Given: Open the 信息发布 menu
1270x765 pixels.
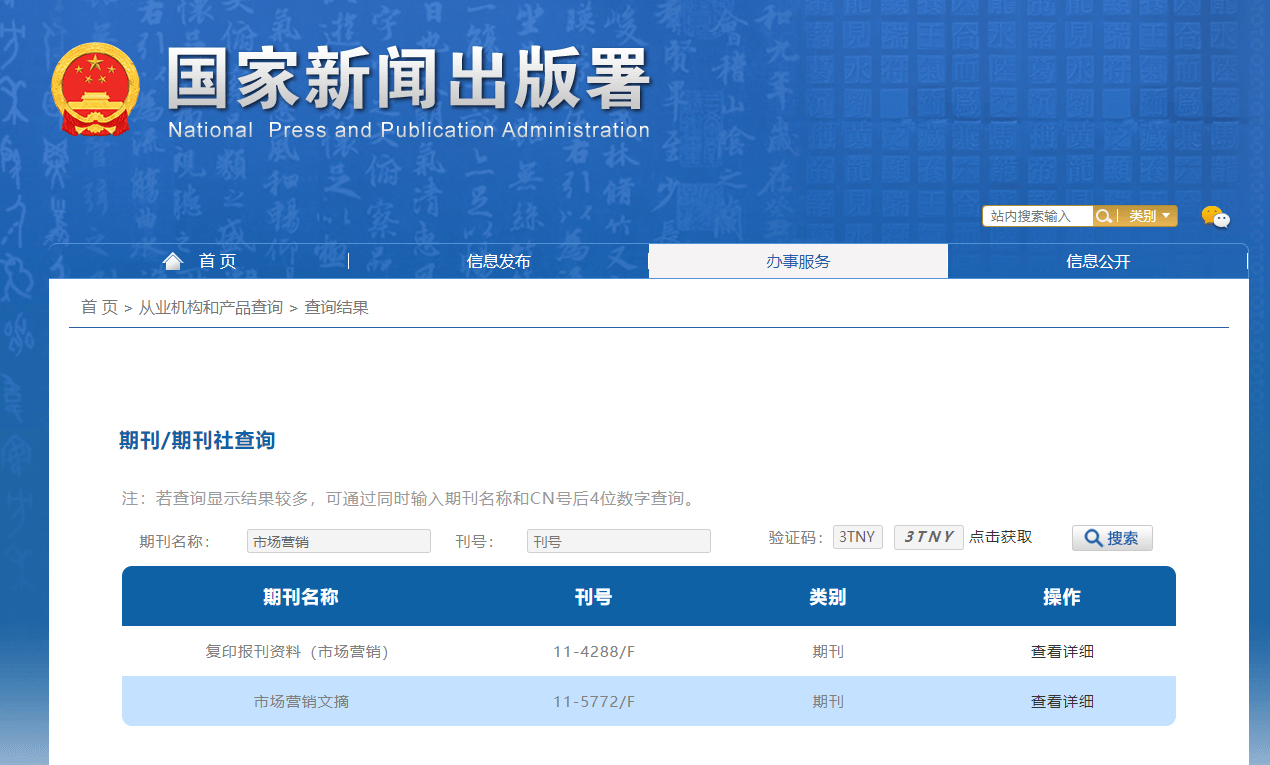Looking at the screenshot, I should (x=498, y=261).
